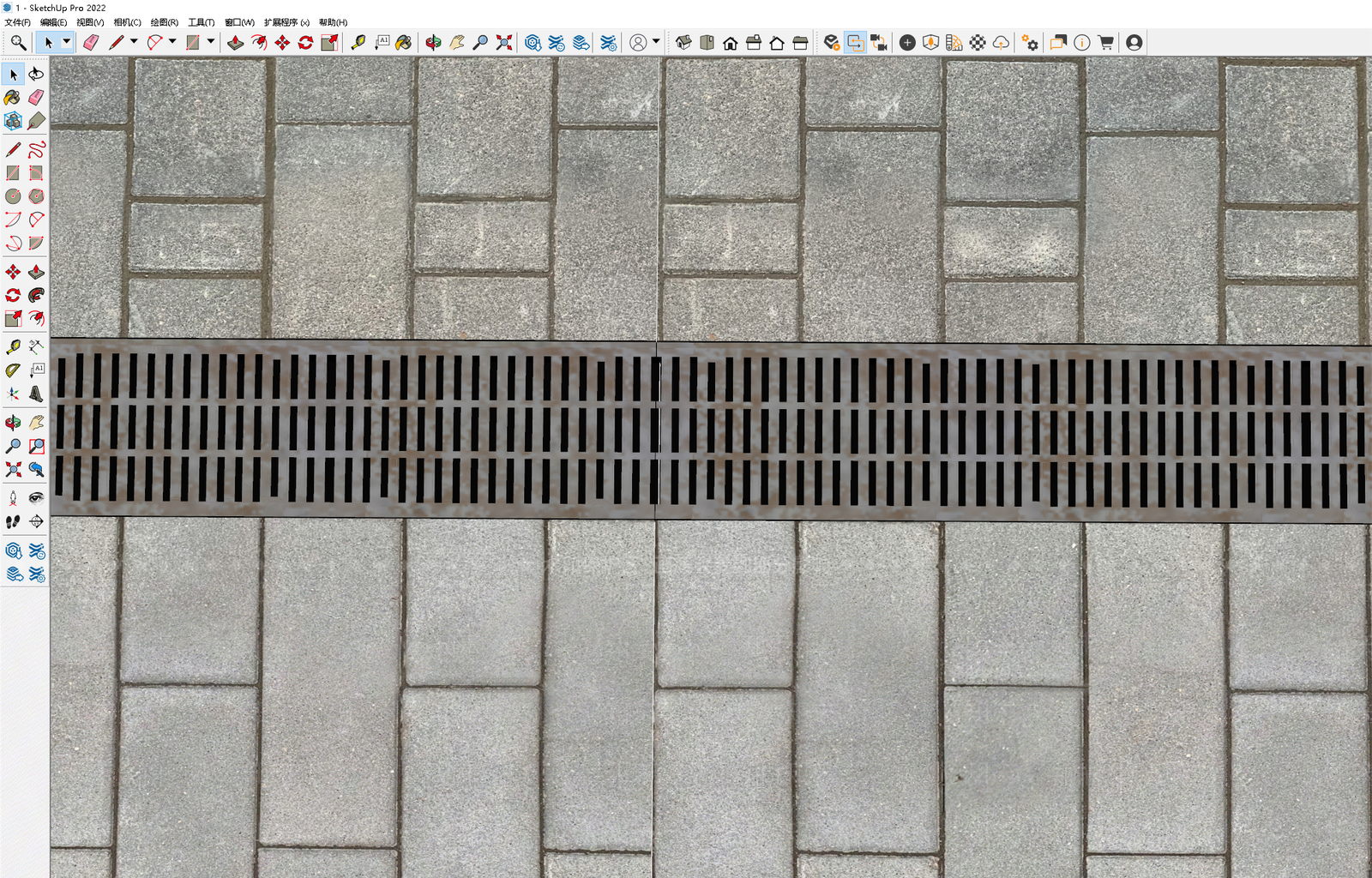Screen dimensions: 1372x878
Task: Open the user account dropdown arrow
Action: 656,41
